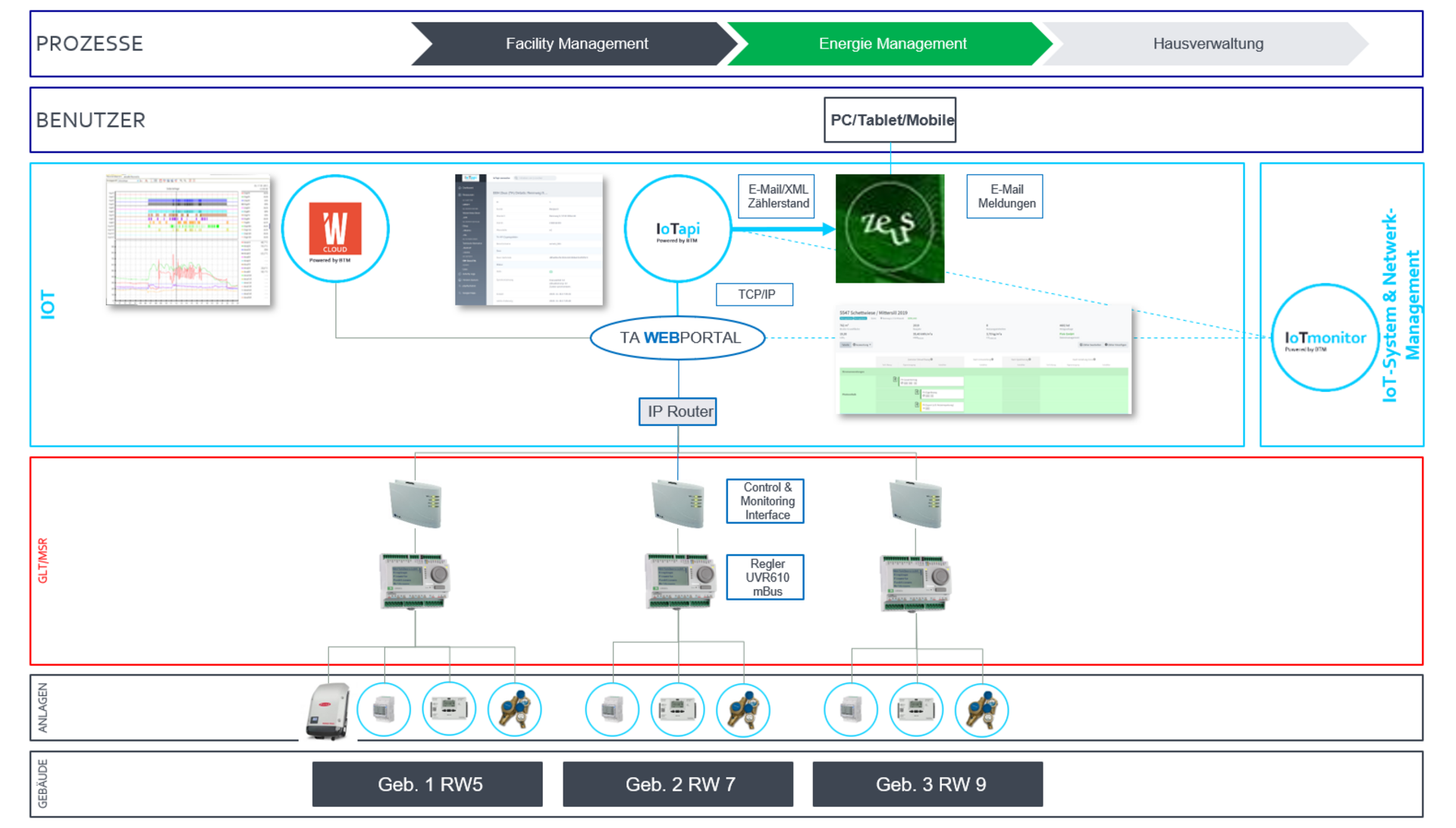Screen dimensions: 1456x828
Task: Select the Facility Management process arrow
Action: pos(576,44)
